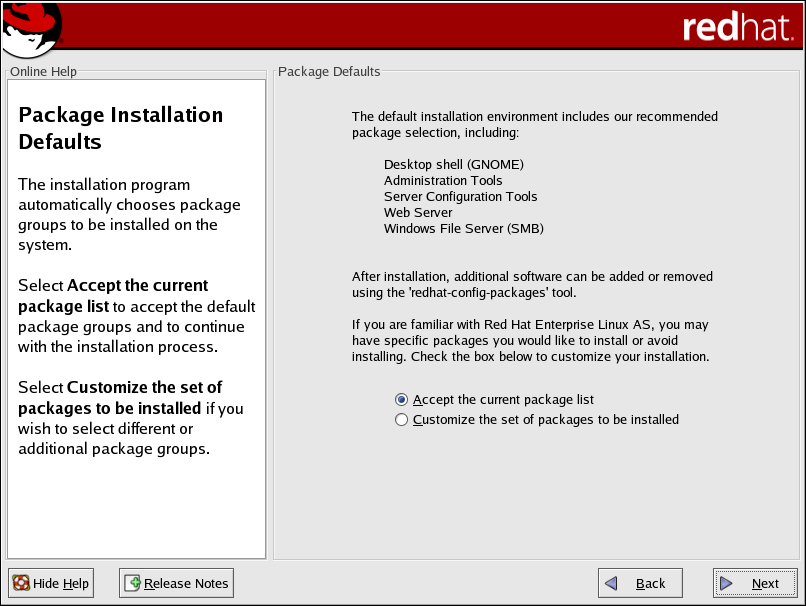Click the Package Defaults frame title

[x=329, y=72]
